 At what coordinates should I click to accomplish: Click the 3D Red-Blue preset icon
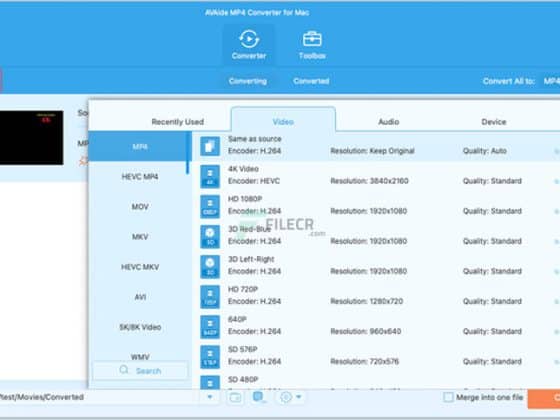[x=210, y=236]
